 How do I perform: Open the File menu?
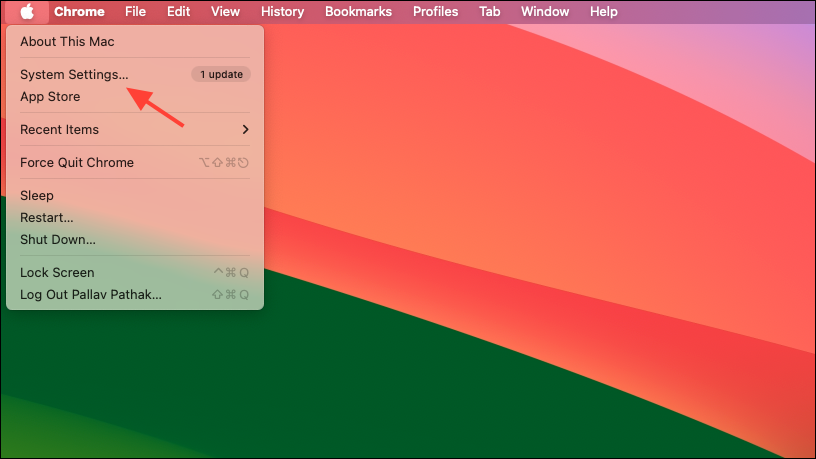[x=135, y=11]
